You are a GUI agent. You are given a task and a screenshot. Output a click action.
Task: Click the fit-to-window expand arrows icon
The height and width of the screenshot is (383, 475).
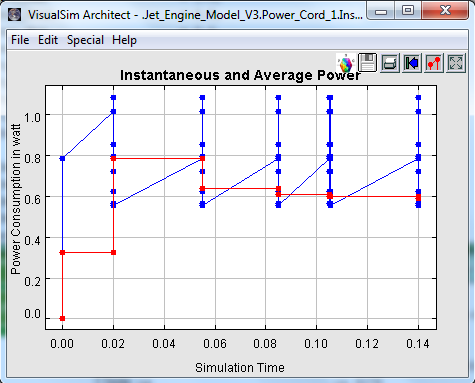pyautogui.click(x=456, y=63)
